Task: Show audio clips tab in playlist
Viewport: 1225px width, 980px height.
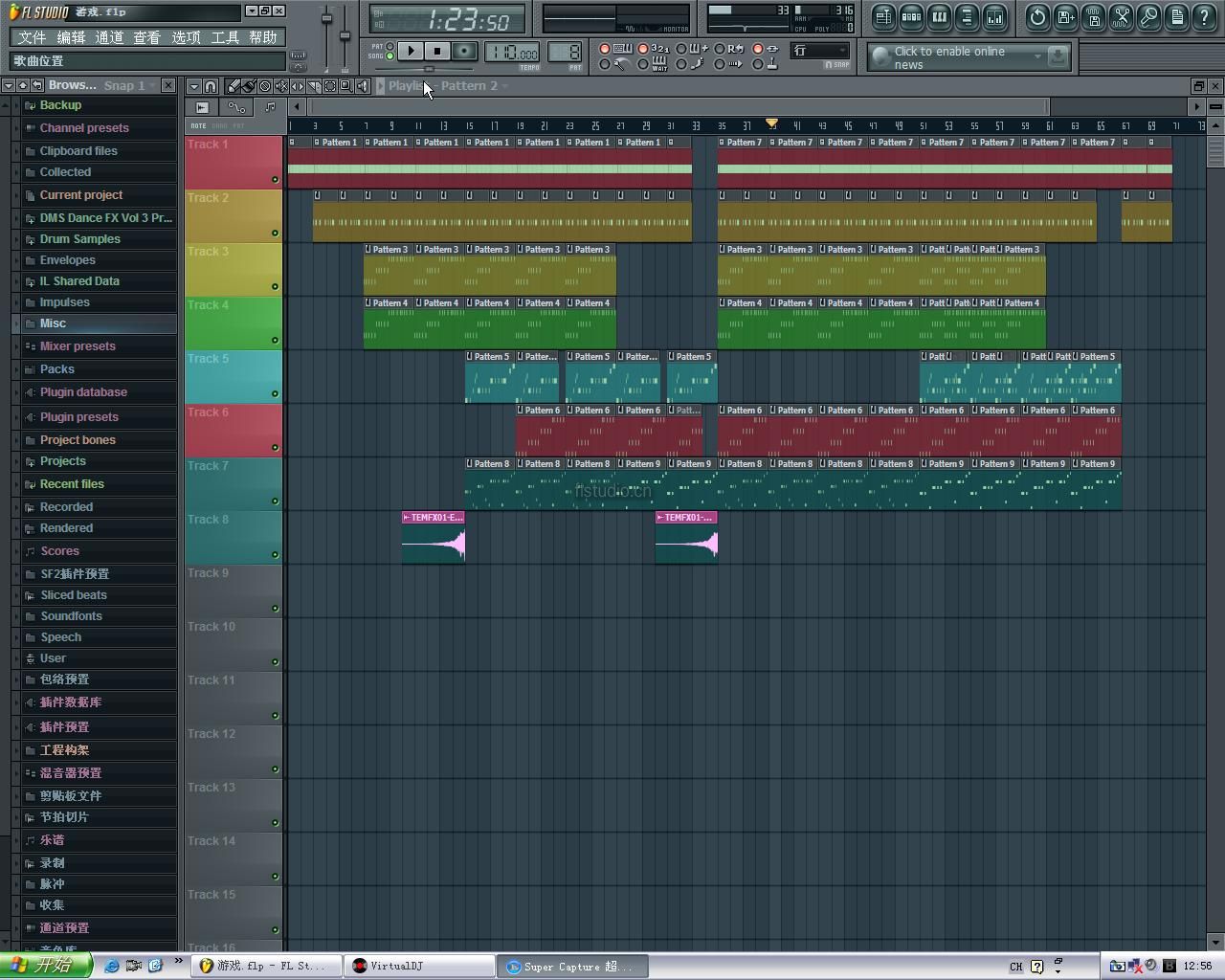Action: (202, 107)
